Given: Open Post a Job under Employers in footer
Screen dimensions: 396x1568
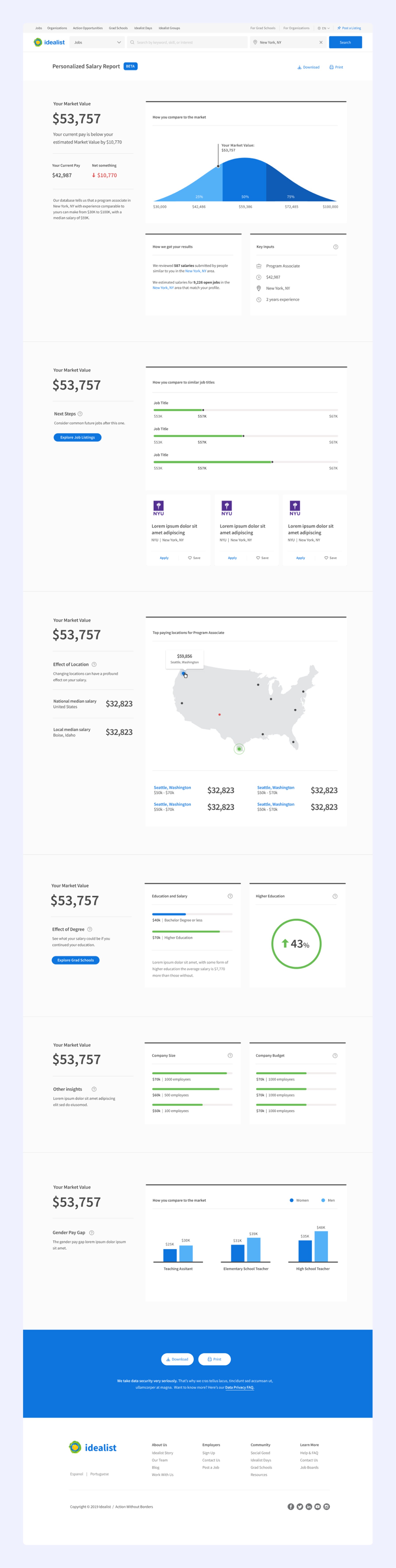Looking at the screenshot, I should [x=211, y=1467].
